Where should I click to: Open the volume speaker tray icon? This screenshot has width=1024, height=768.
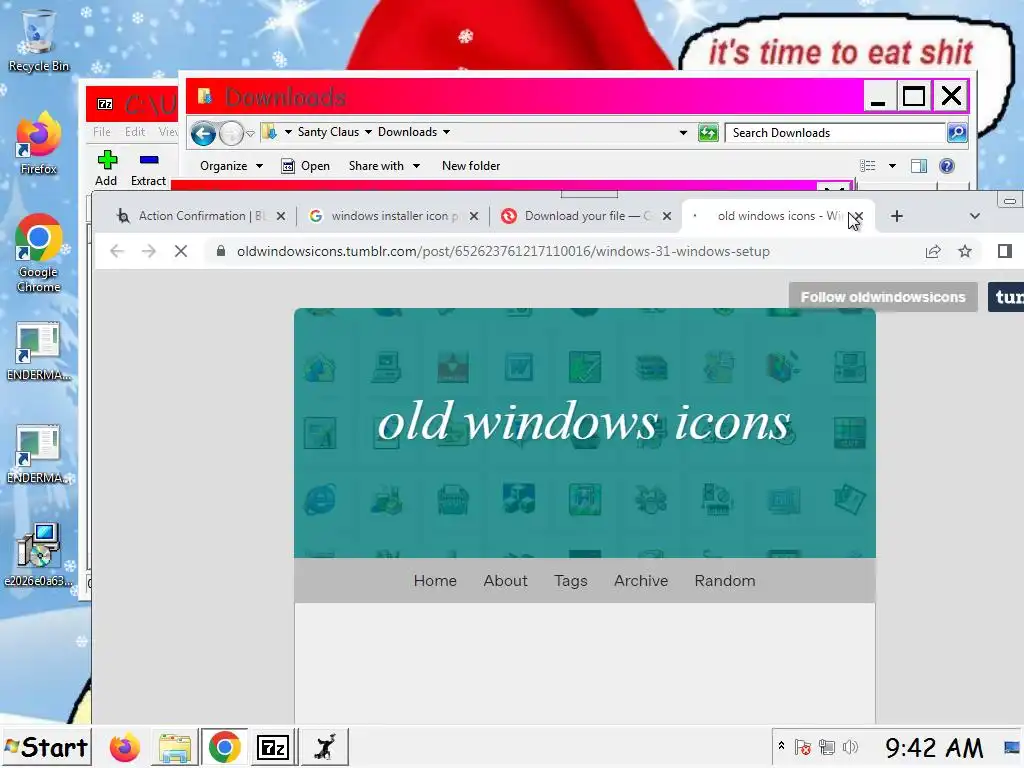point(850,747)
